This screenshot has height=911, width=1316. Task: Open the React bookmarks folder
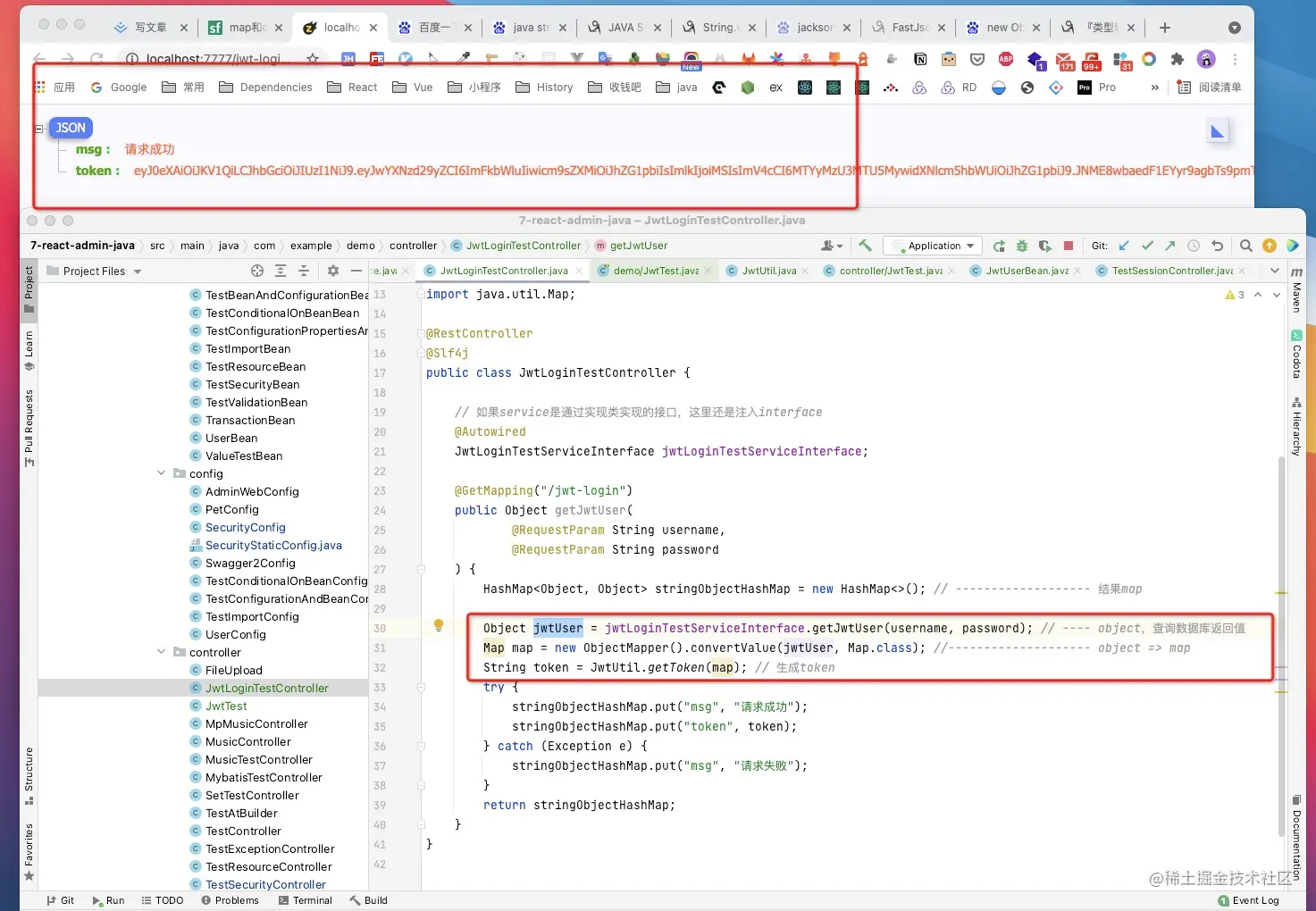(352, 88)
